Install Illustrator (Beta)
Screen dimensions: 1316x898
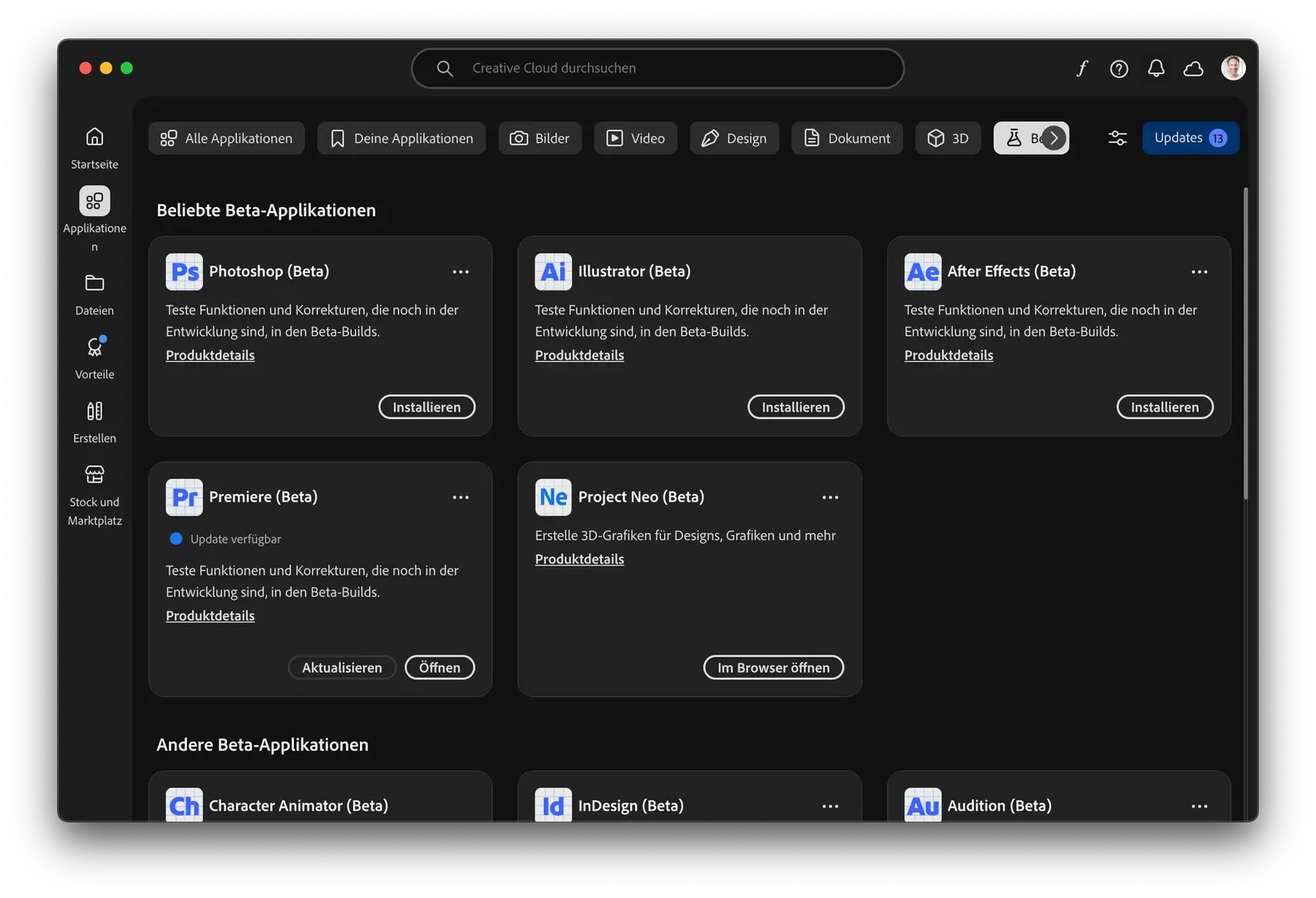[x=796, y=407]
